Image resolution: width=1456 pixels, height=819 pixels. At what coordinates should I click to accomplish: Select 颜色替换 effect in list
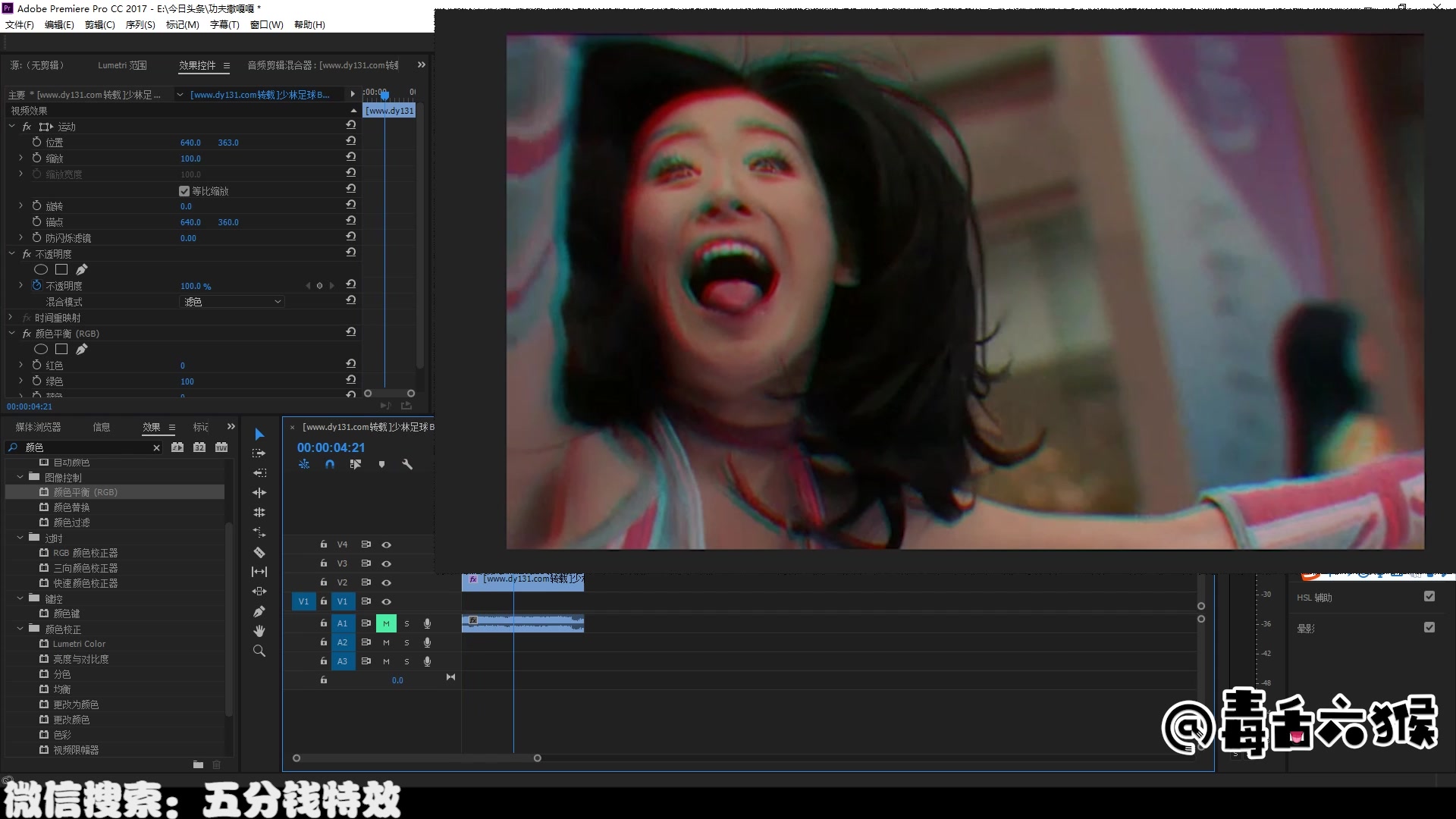71,507
